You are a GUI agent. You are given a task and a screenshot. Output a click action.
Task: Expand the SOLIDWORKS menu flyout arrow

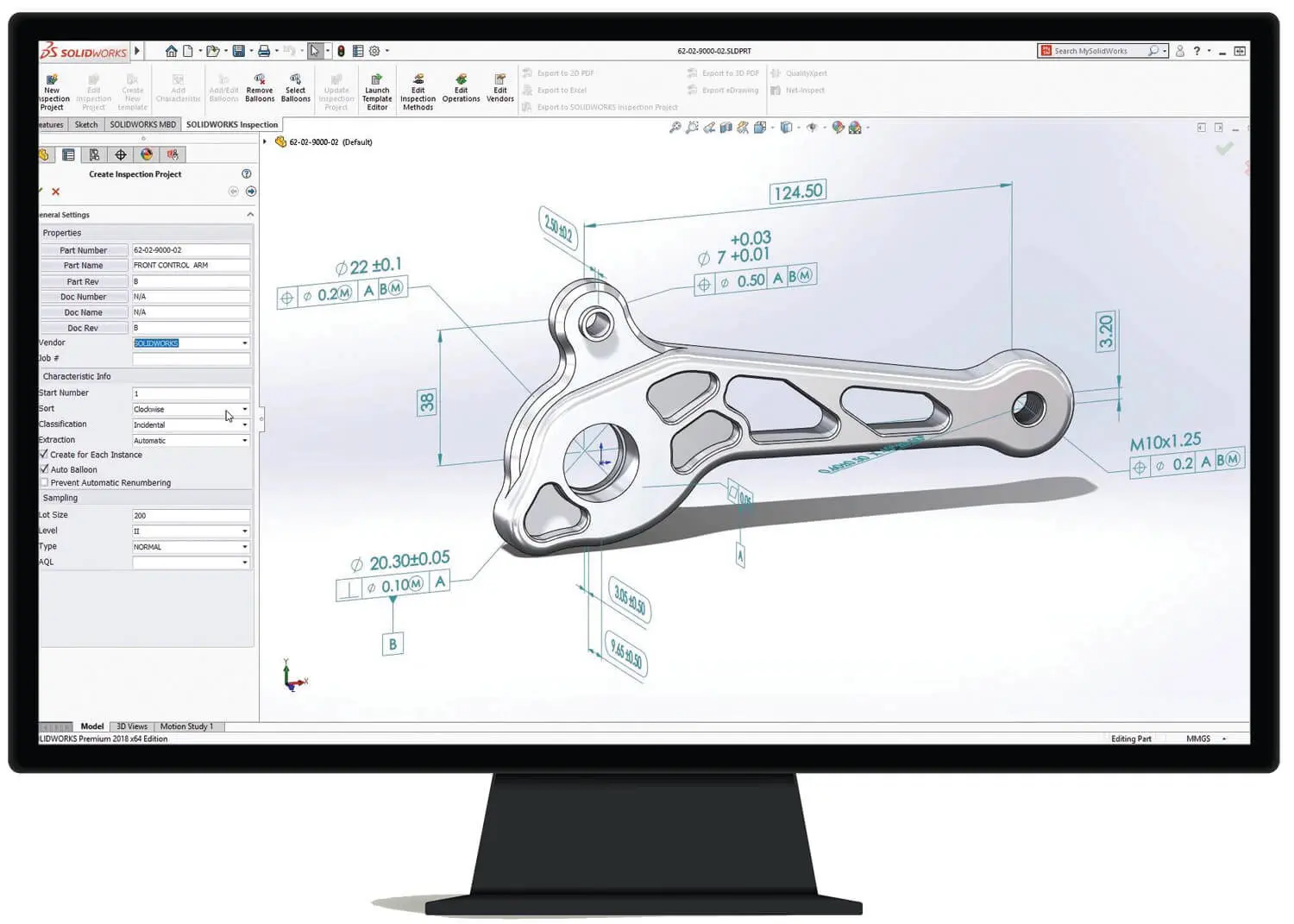[x=137, y=51]
